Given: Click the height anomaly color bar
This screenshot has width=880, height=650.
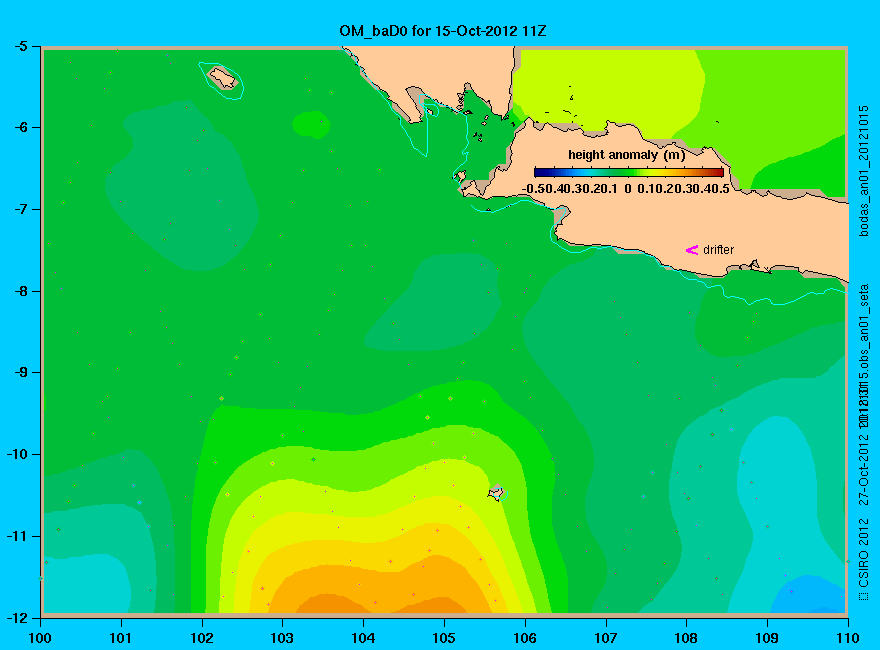Looking at the screenshot, I should 629,172.
